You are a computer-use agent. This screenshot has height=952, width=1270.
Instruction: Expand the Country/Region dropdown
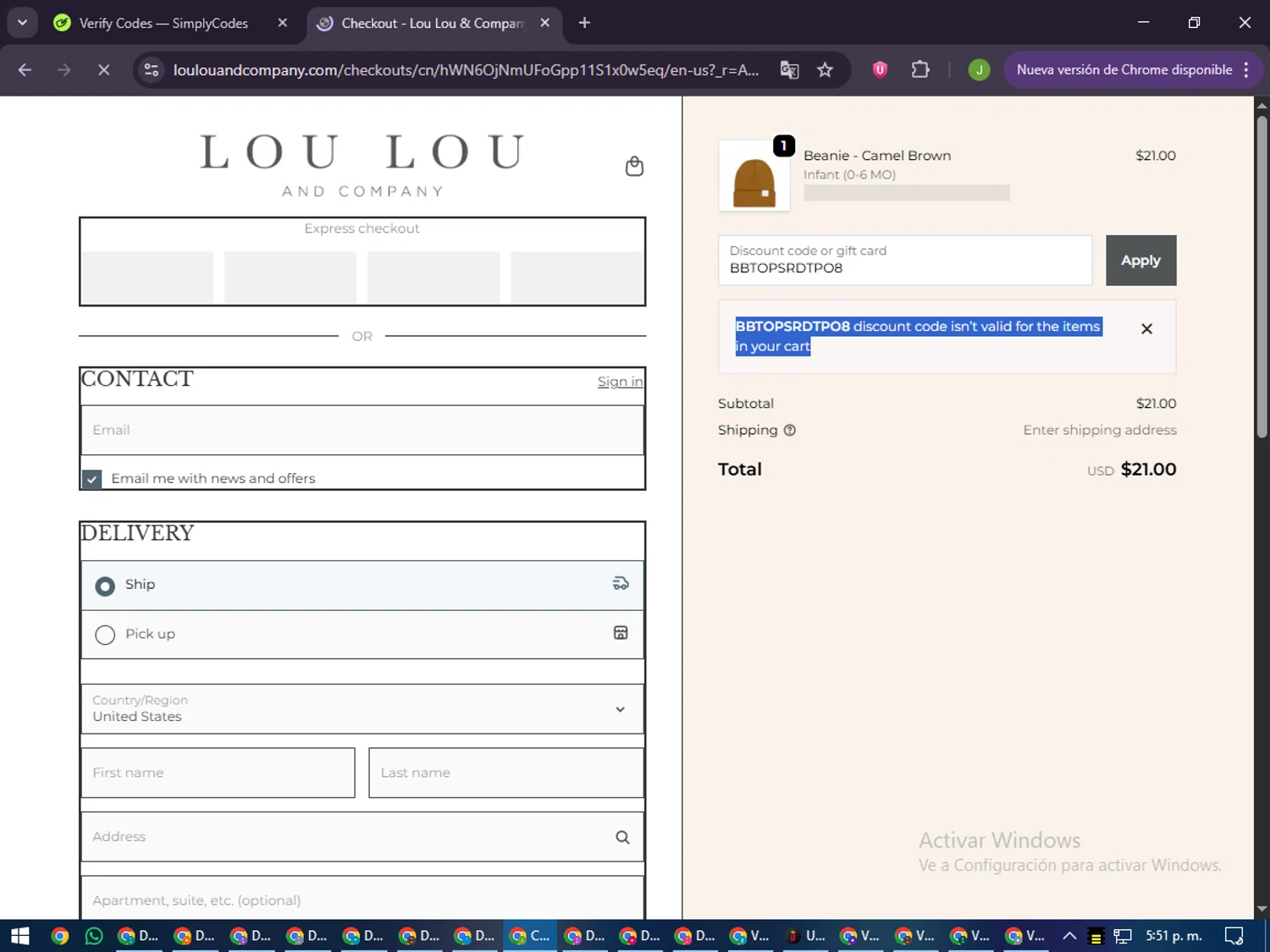click(x=362, y=709)
